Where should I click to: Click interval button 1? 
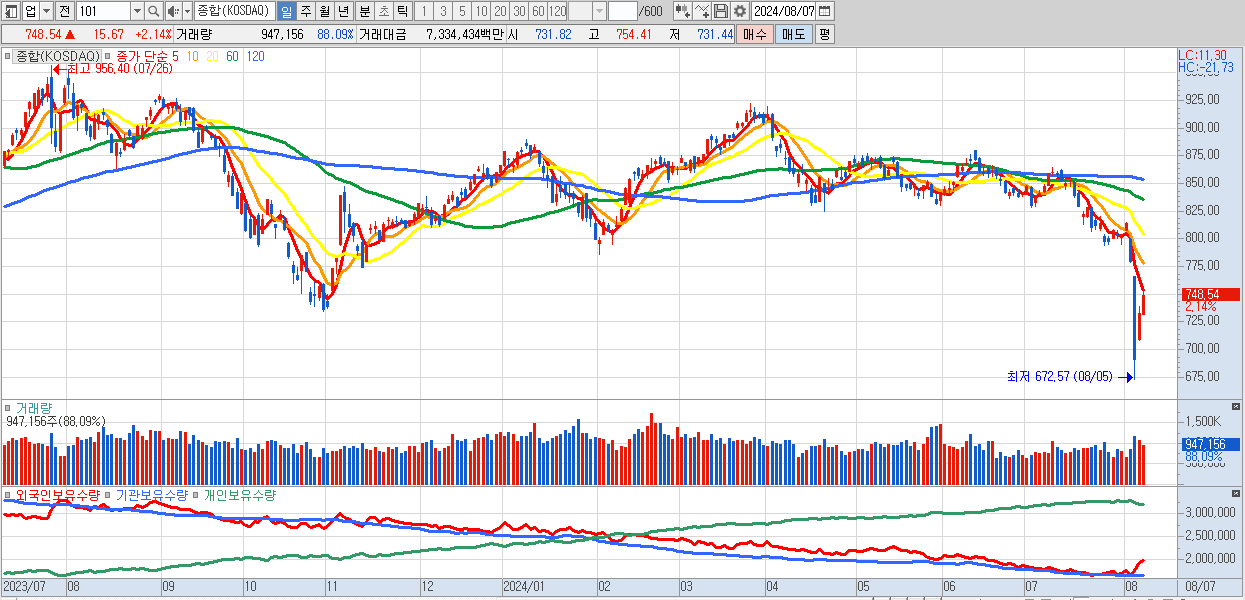click(x=424, y=11)
